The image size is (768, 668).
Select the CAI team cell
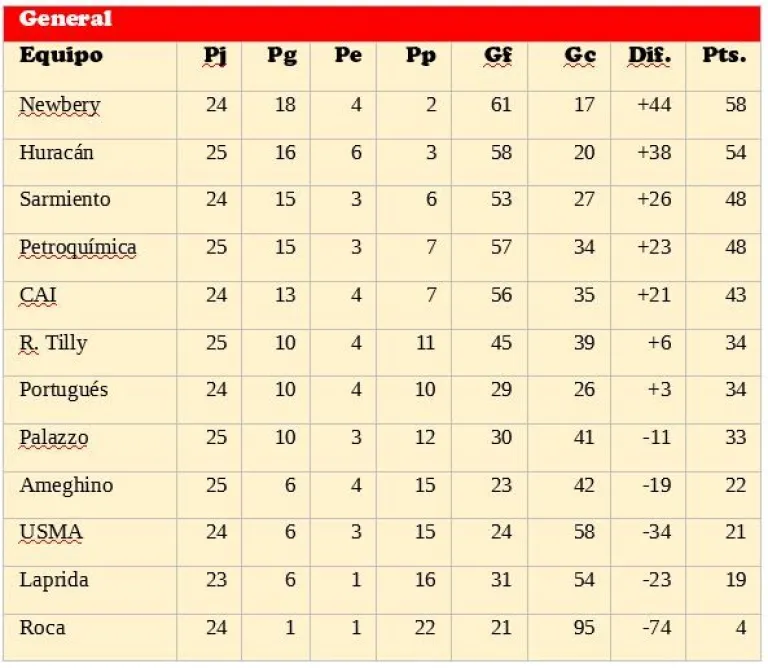[x=38, y=295]
